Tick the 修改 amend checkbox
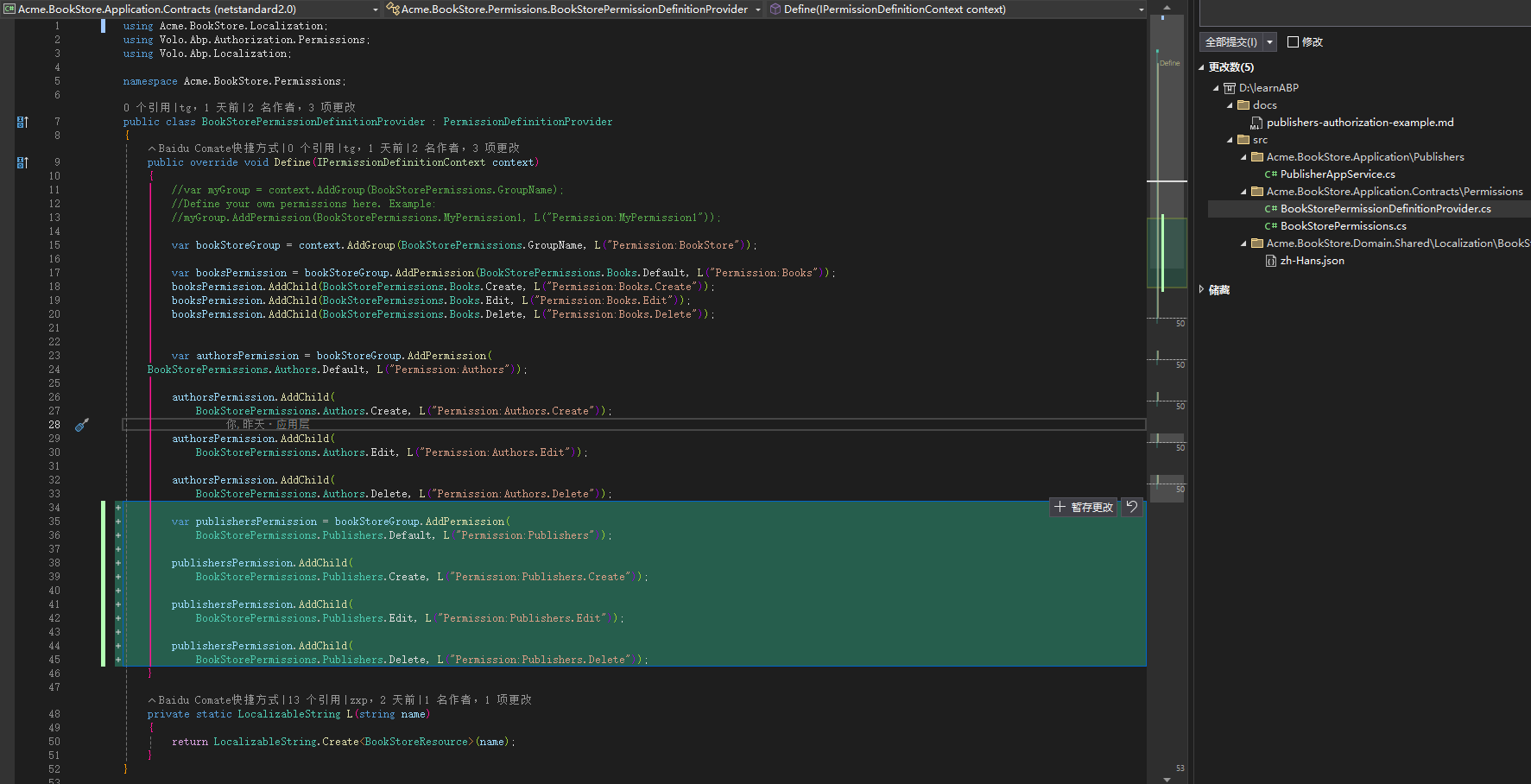Viewport: 1531px width, 784px height. [1293, 41]
